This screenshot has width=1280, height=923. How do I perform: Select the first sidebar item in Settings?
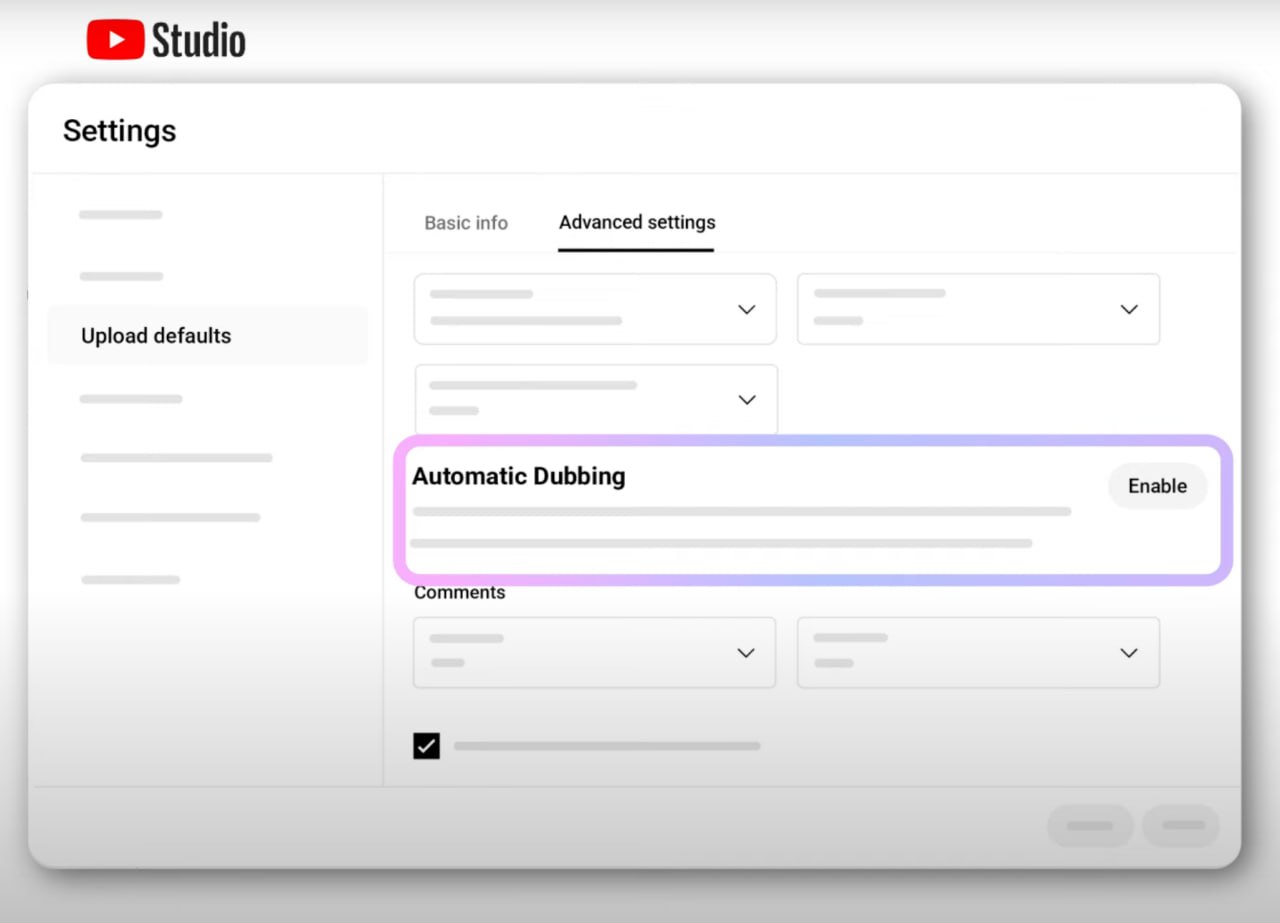click(x=121, y=215)
